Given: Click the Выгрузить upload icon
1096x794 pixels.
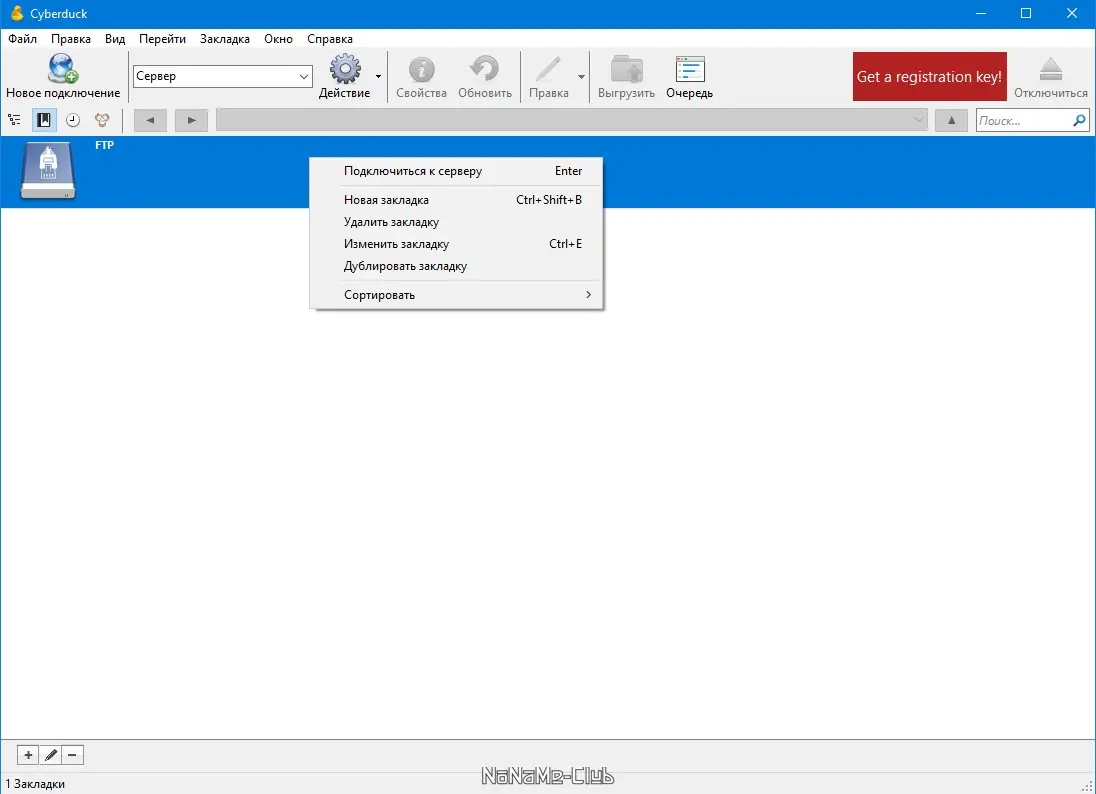Looking at the screenshot, I should [x=626, y=69].
